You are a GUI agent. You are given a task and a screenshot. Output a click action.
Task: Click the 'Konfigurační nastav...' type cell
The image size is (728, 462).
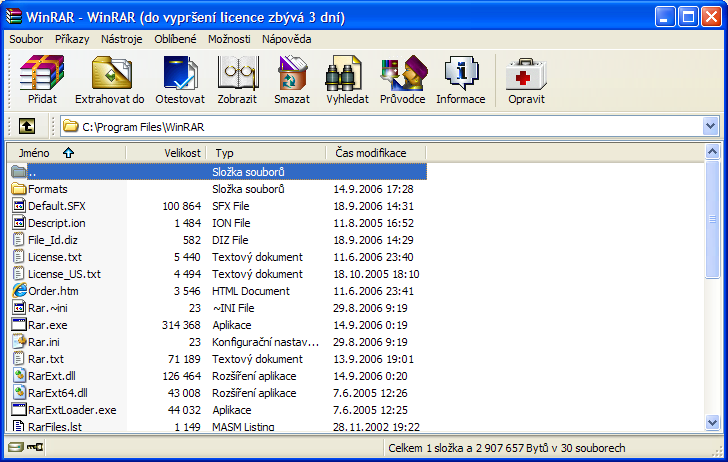point(266,342)
